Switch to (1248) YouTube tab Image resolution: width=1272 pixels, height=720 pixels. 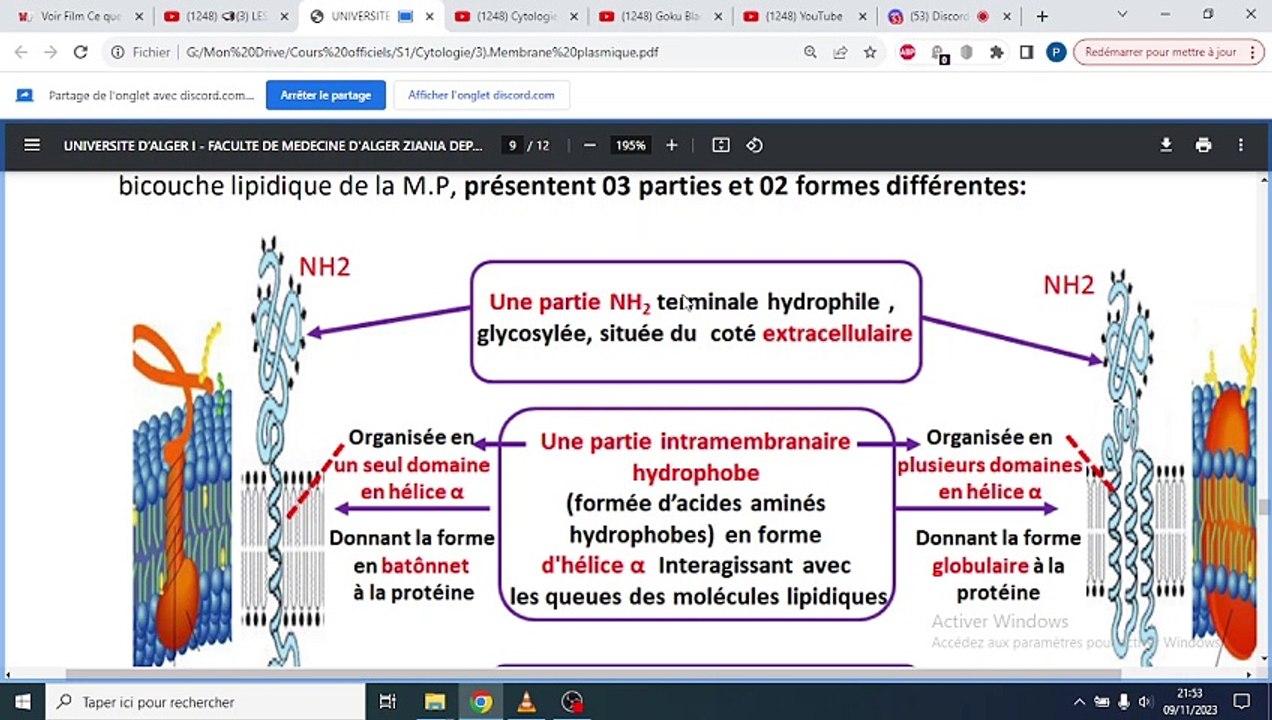click(804, 16)
